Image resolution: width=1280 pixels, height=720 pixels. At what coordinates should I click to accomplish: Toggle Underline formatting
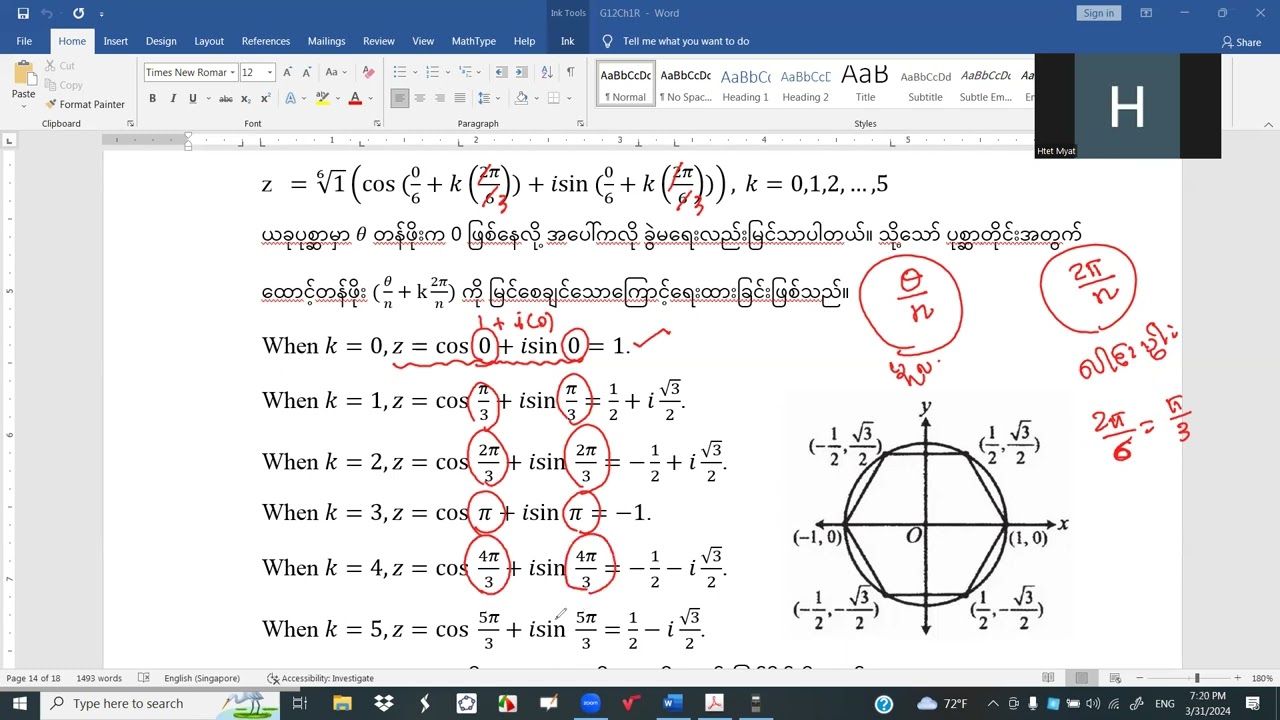tap(192, 98)
